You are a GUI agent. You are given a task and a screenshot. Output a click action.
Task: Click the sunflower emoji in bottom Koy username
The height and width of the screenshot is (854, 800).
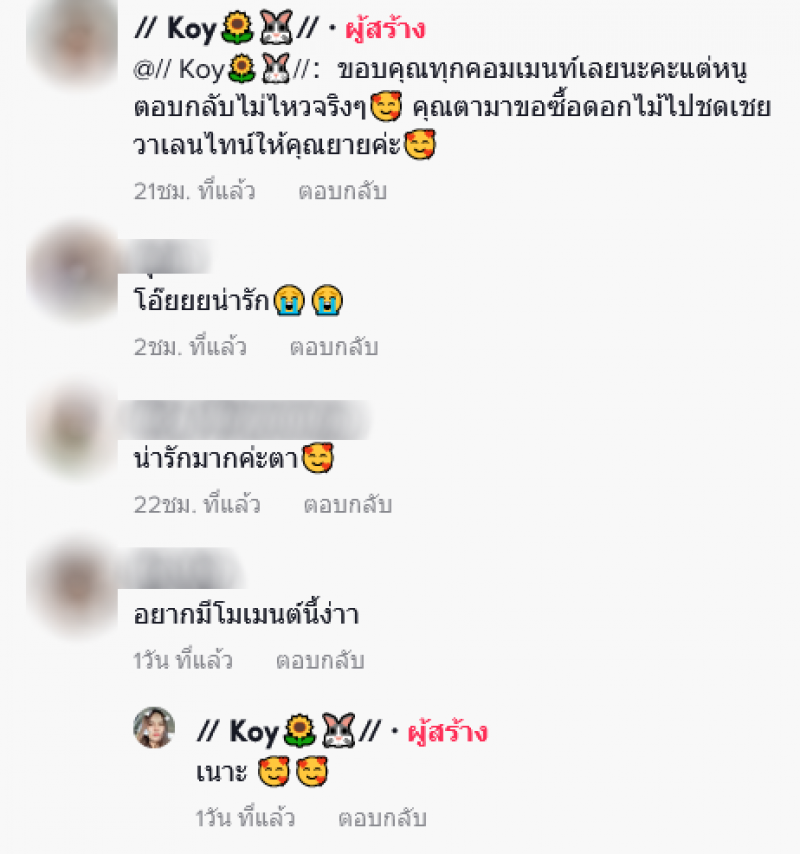pos(300,730)
